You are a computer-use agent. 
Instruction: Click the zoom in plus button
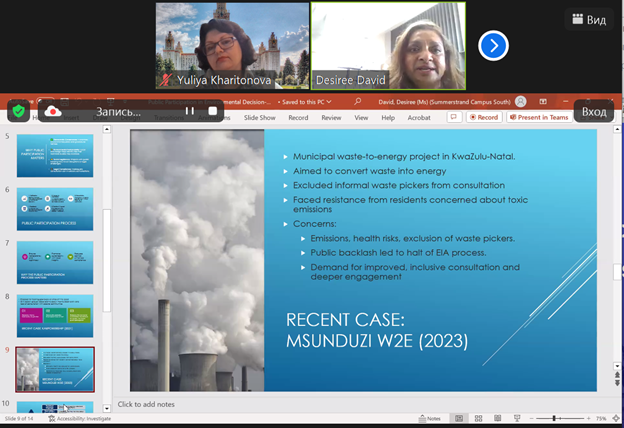589,418
